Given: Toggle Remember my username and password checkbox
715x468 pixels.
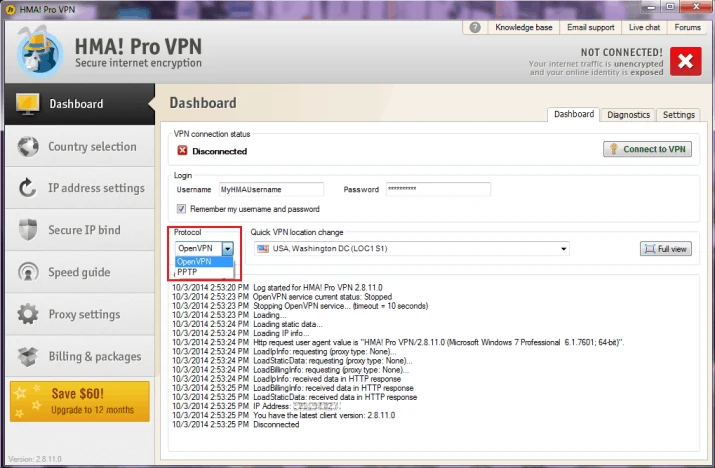Looking at the screenshot, I should coord(181,209).
